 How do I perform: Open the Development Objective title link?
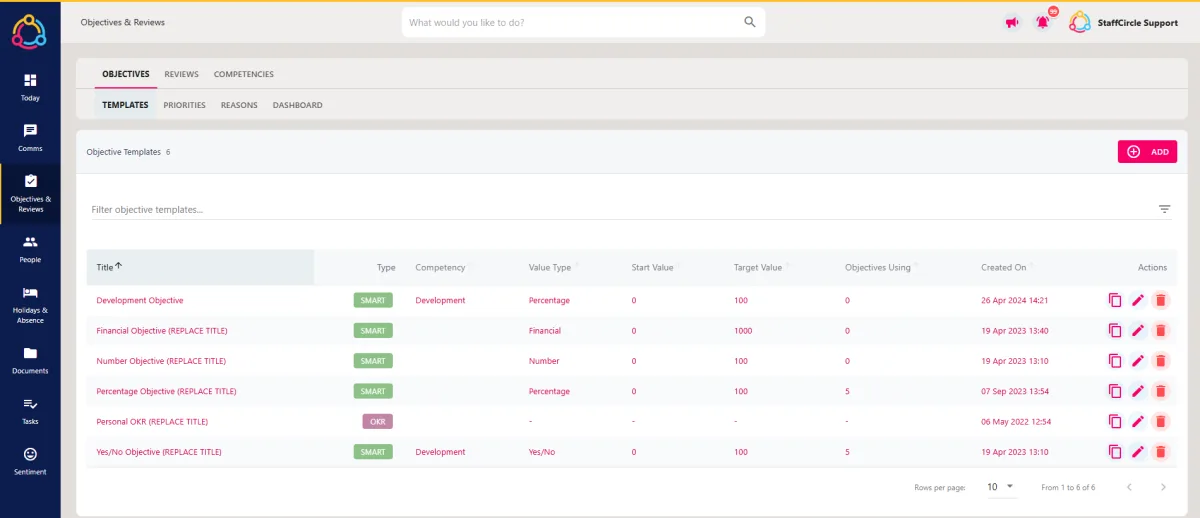pyautogui.click(x=140, y=300)
